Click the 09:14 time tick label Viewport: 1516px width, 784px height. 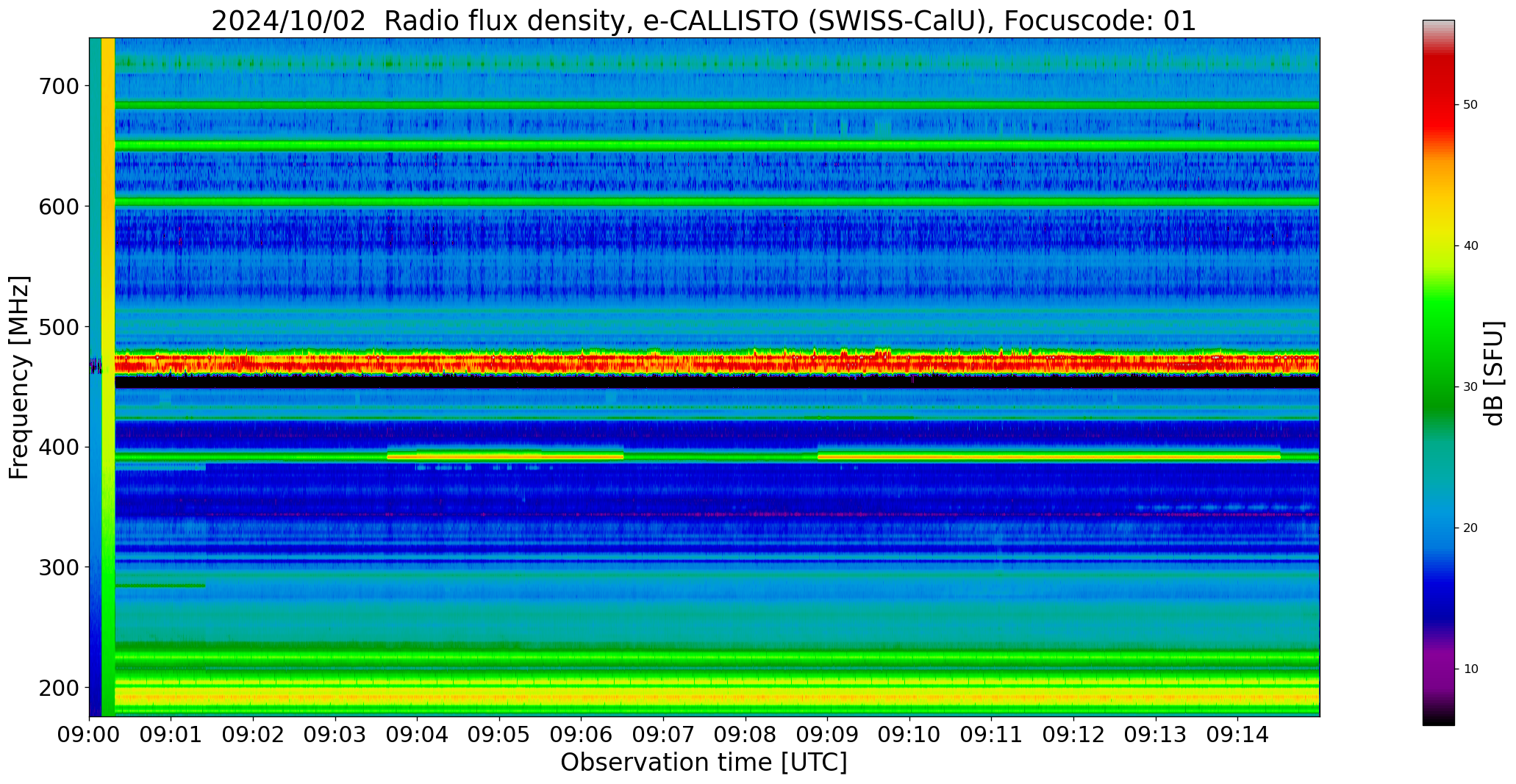click(1238, 736)
